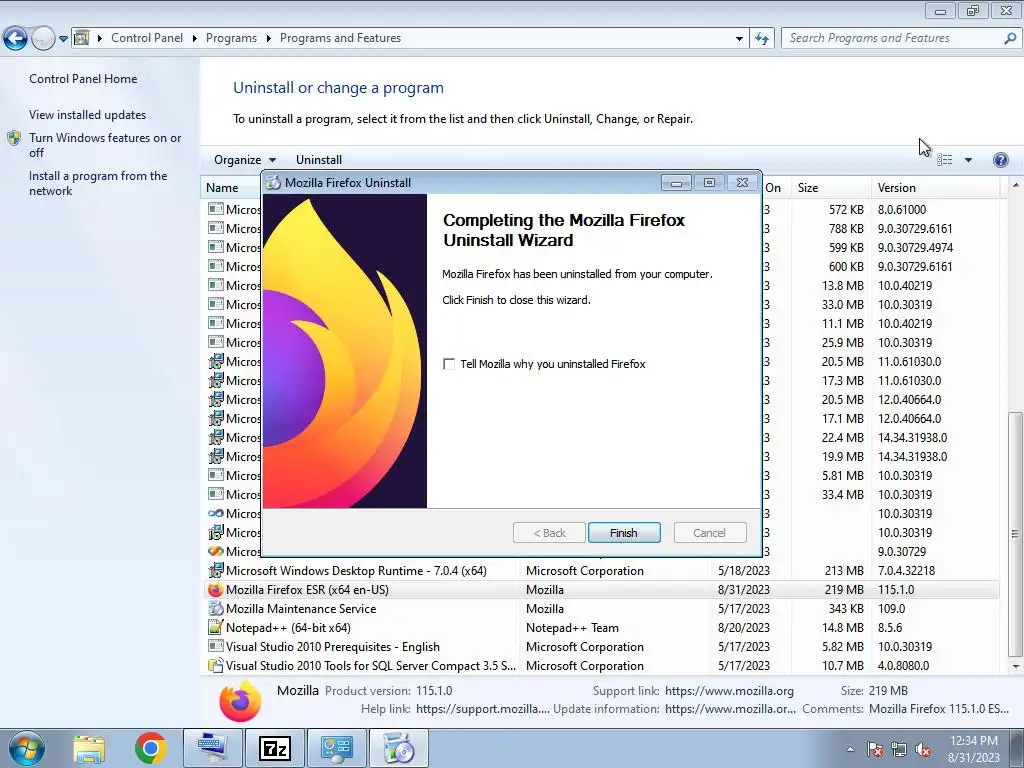
Task: Select Visual Studio 2010 Tools for SQL Server Compact
Action: 601,665
